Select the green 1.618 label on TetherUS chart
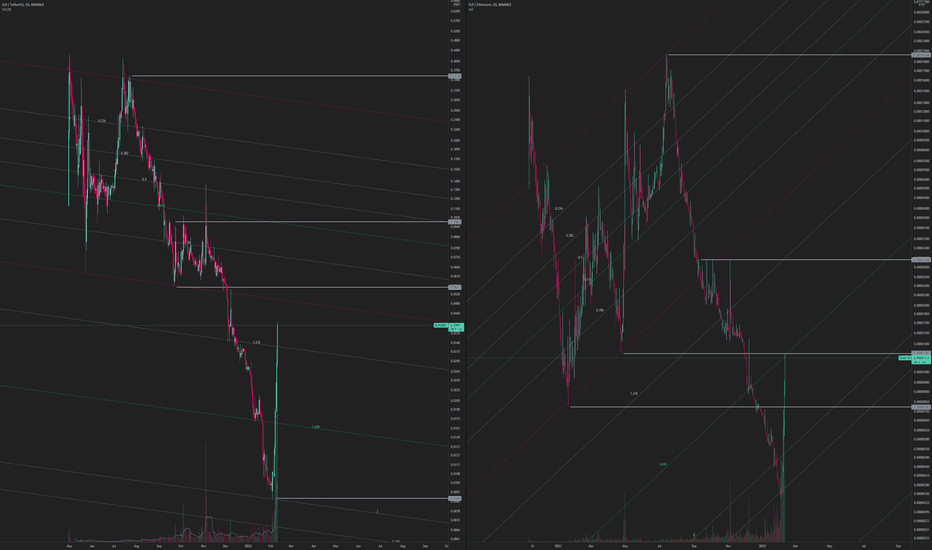932x550 pixels. click(315, 427)
